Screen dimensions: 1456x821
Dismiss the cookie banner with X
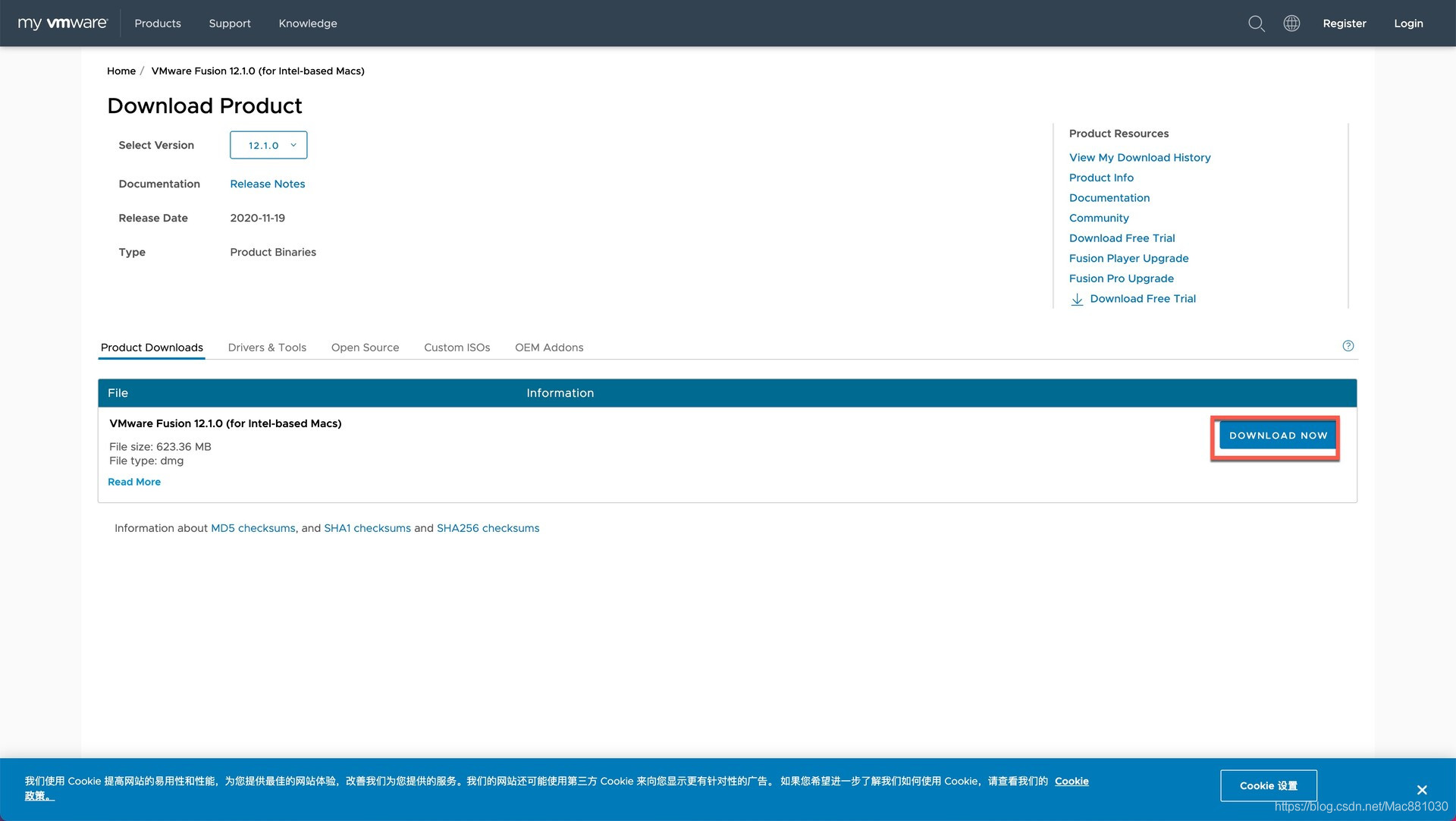point(1422,790)
